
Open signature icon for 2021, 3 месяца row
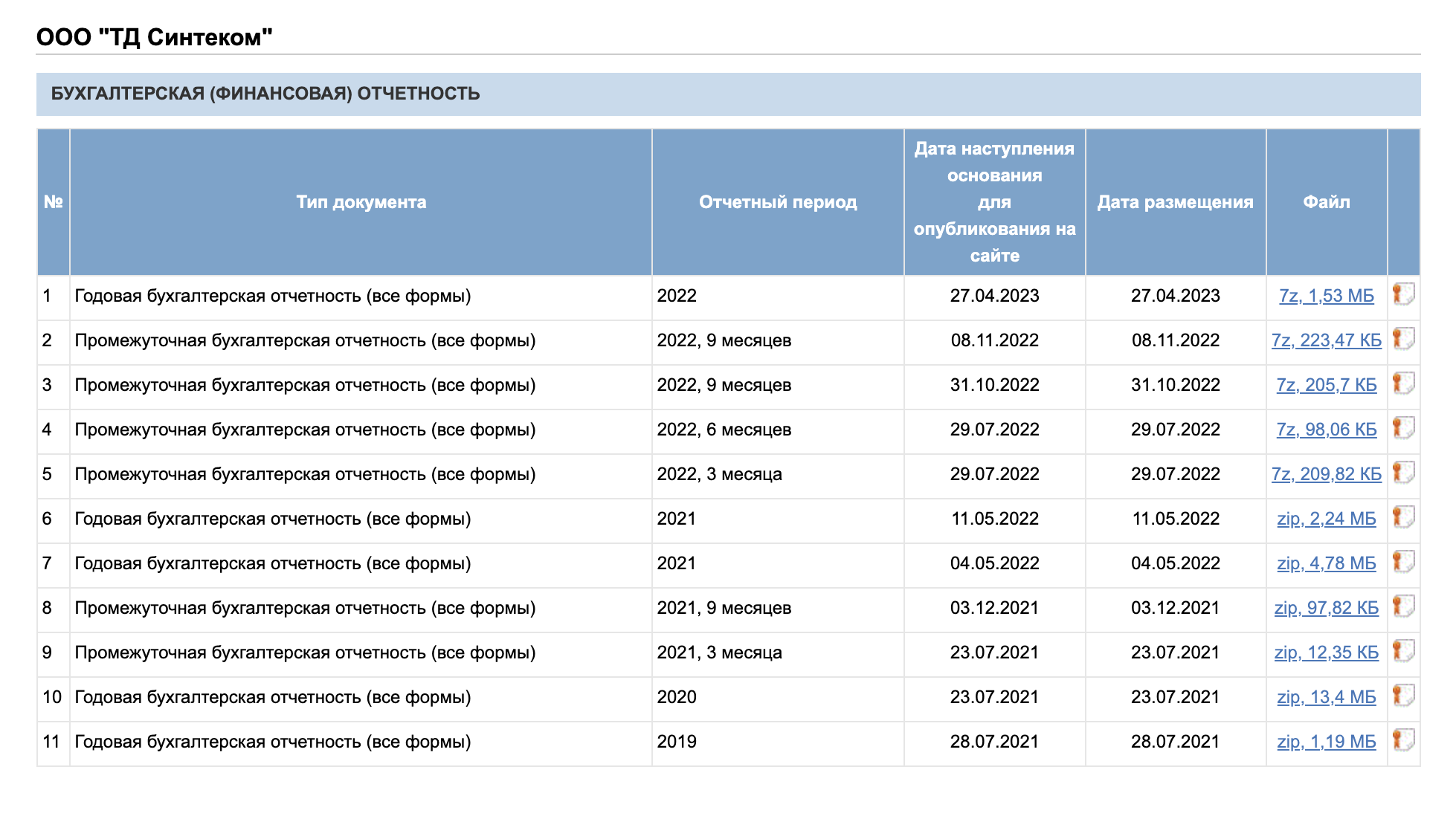coord(1403,651)
